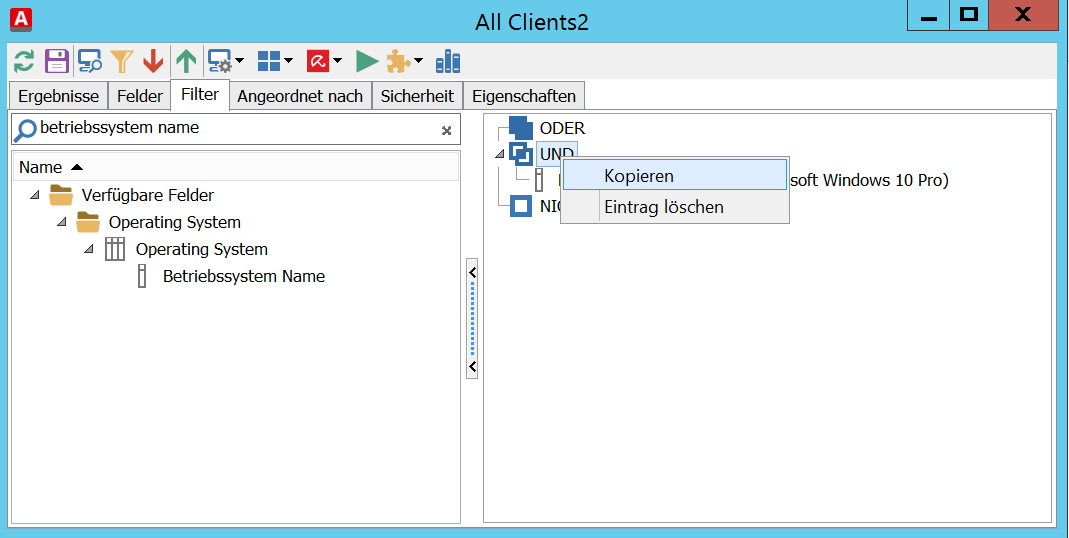Select the ODER filter node
Screen dimensions: 1069x538
[562, 128]
